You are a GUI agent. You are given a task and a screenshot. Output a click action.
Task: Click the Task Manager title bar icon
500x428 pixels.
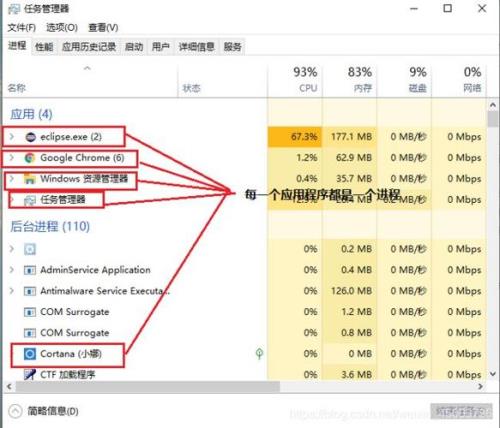(14, 9)
